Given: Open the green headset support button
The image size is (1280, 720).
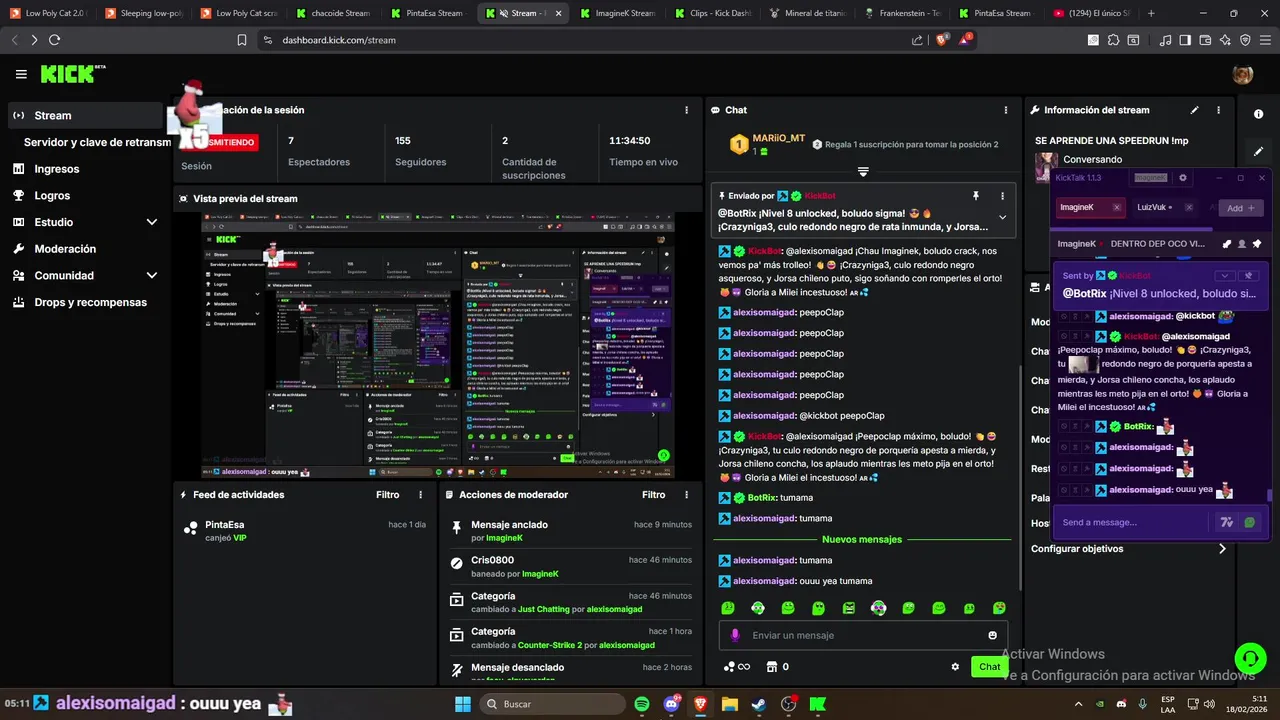Looking at the screenshot, I should tap(1250, 658).
